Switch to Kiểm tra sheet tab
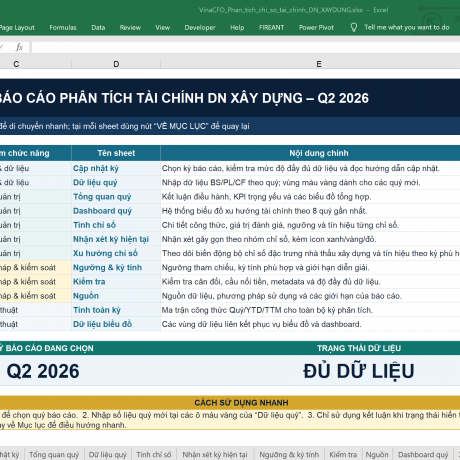 pyautogui.click(x=343, y=455)
